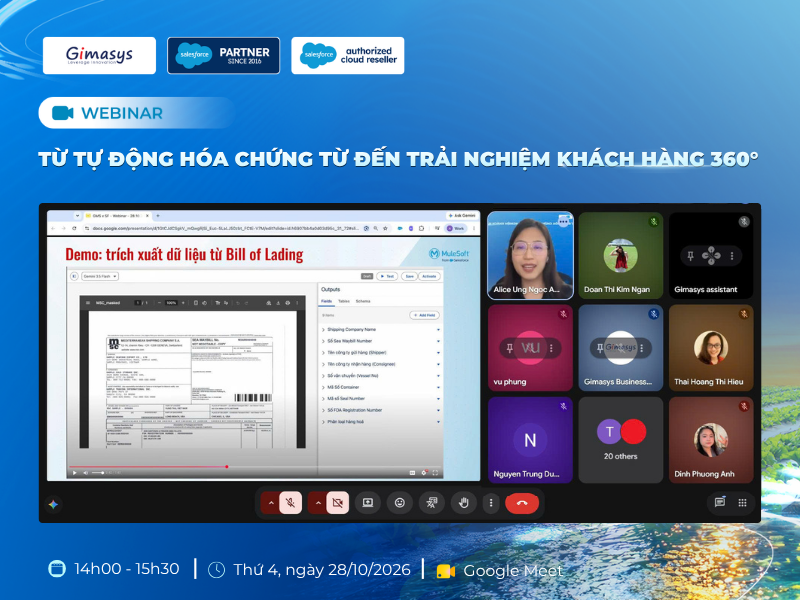
Task: Pin the Gimasys Business participant tile
Action: coord(600,348)
